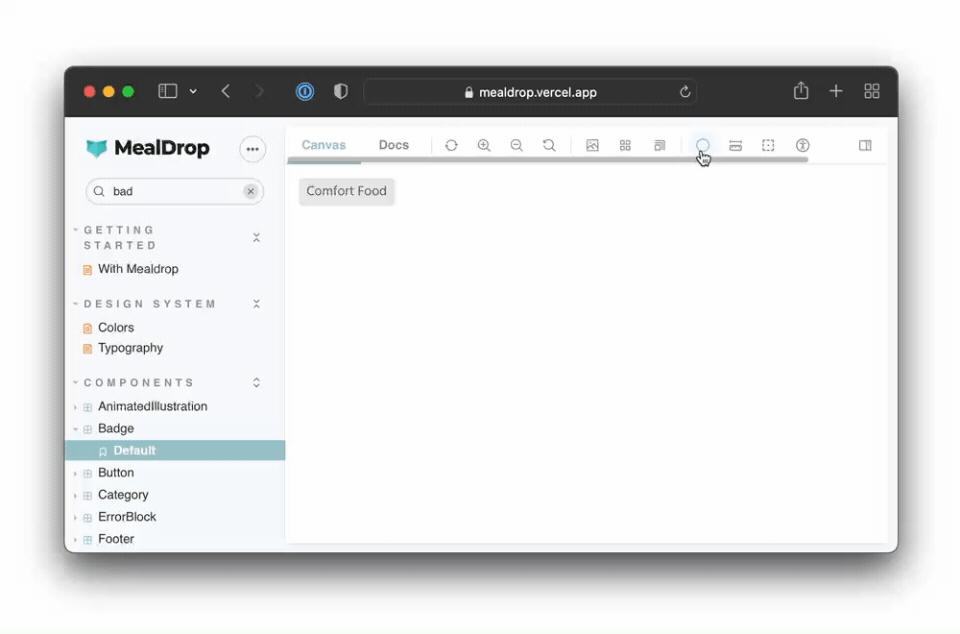Collapse the Getting Started section
Screen dimensions: 960x634
point(120,237)
